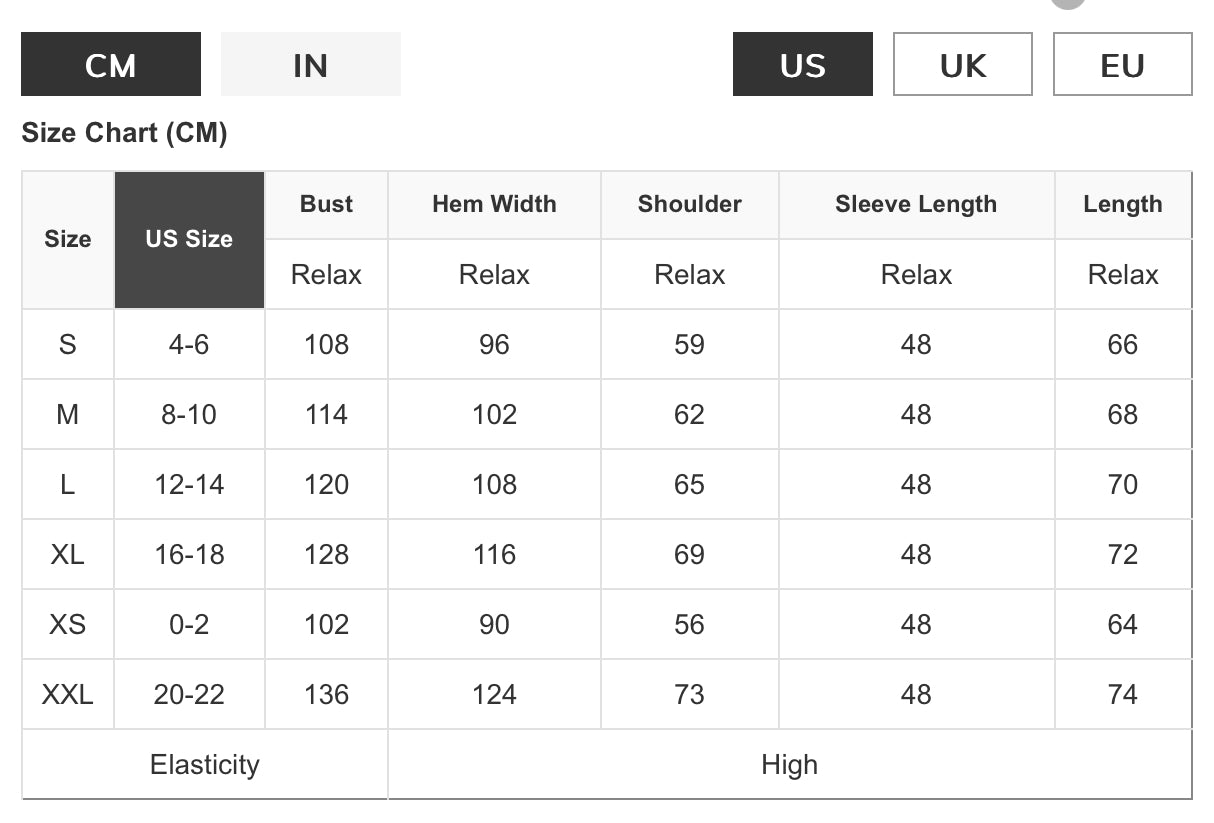Click the Hem Width column header
This screenshot has width=1214, height=823.
coord(494,204)
